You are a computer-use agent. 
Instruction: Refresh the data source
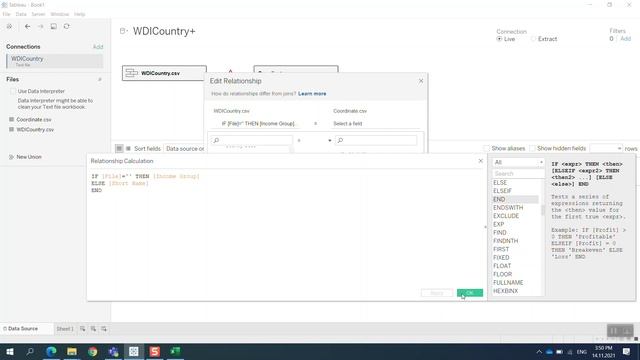point(67,27)
